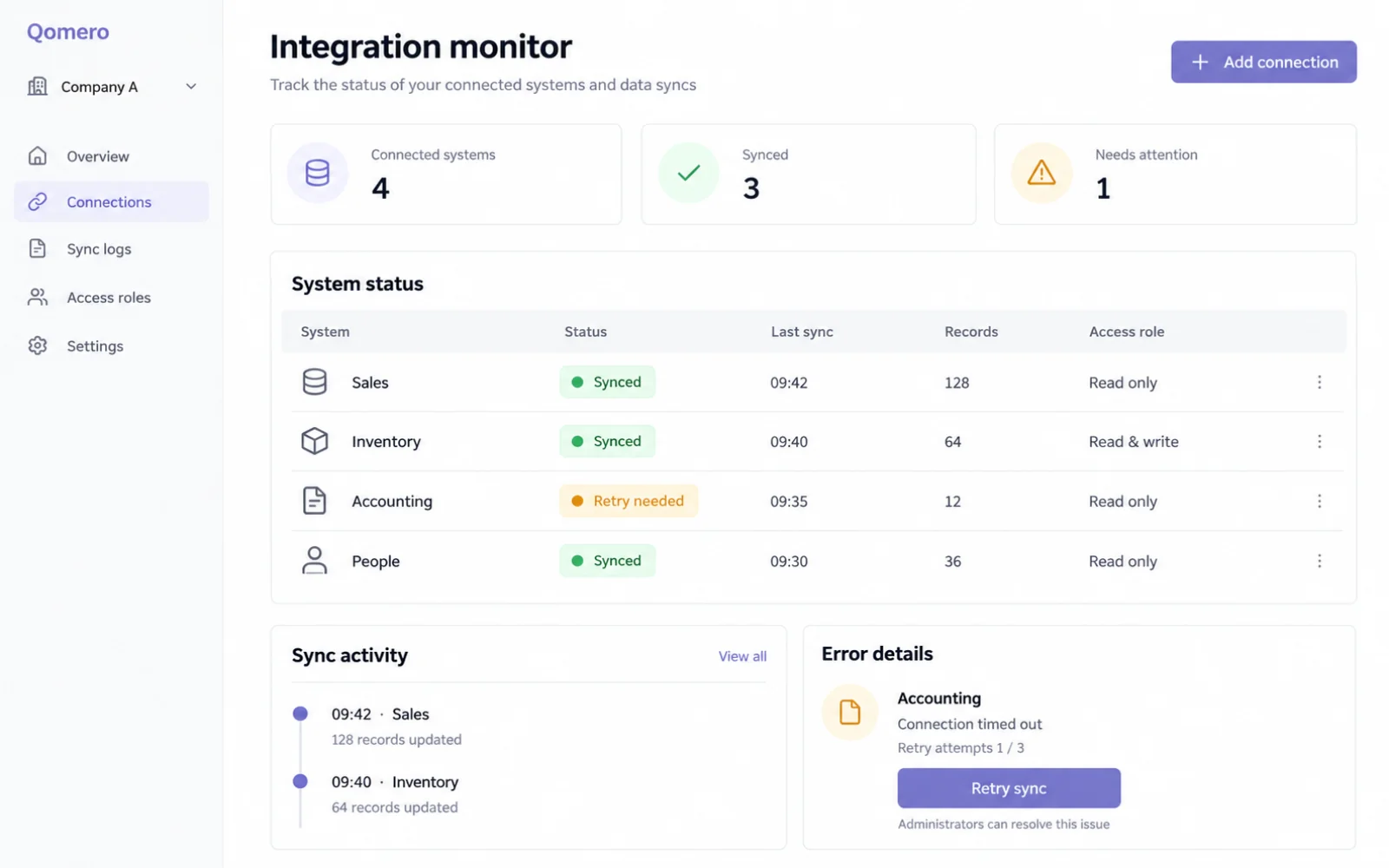
Task: Click the Retry attempts 1 / 3 text
Action: [961, 748]
